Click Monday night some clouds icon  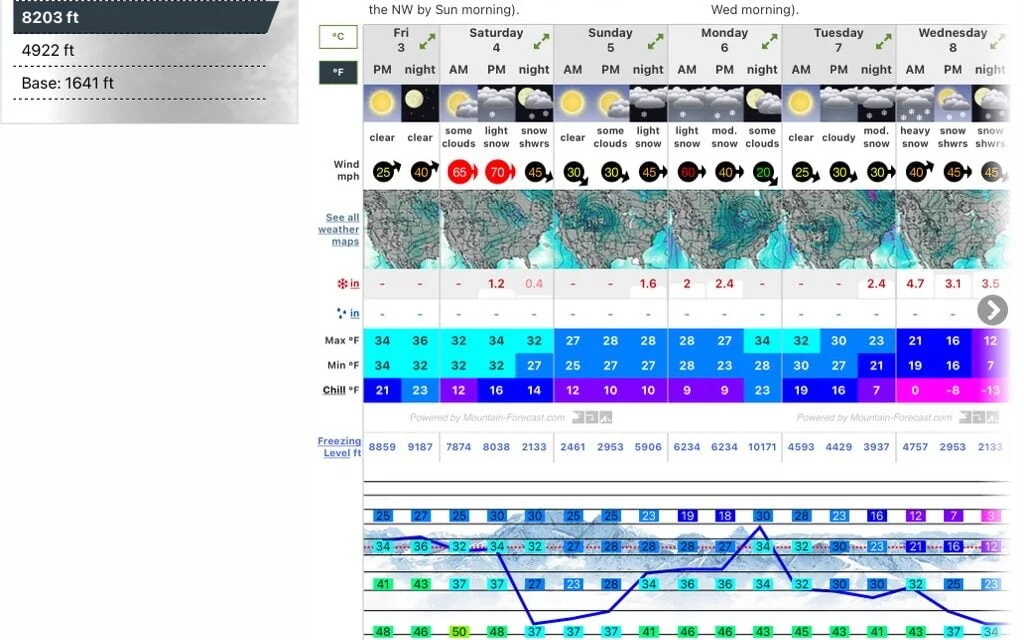762,103
